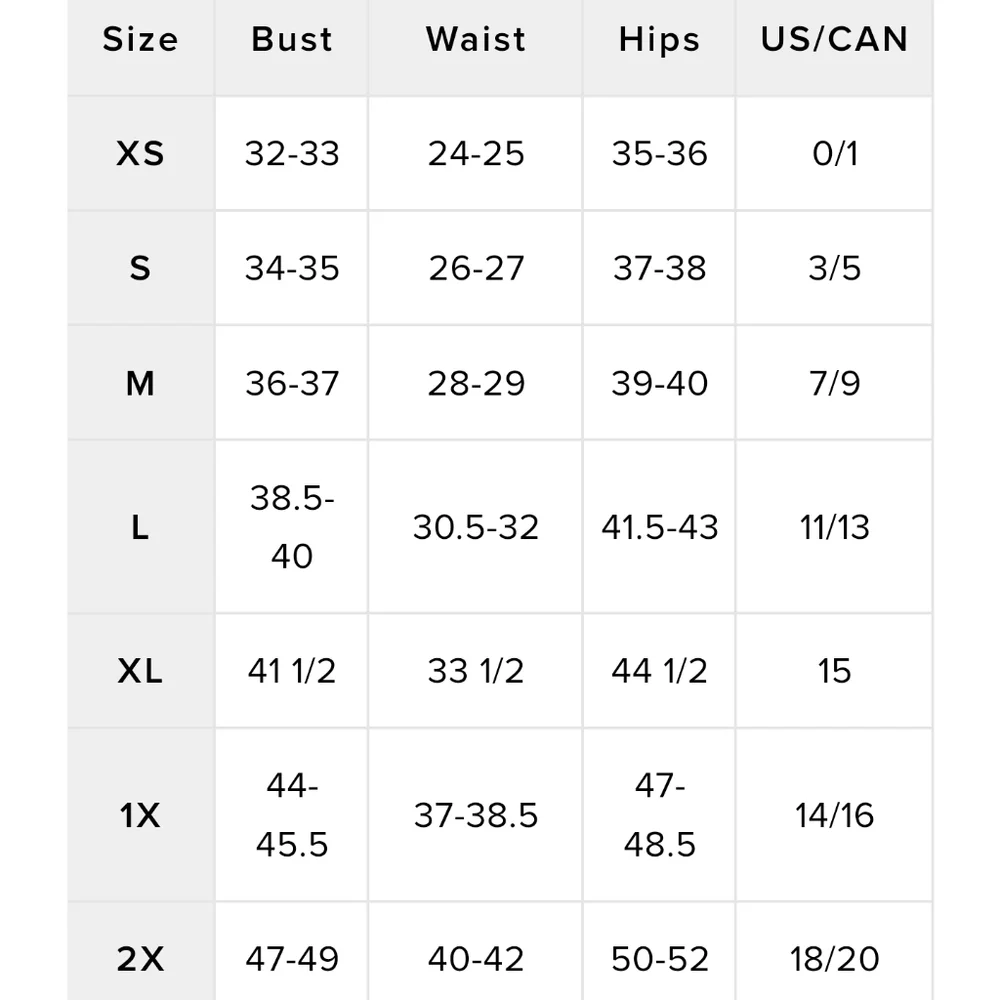Select the 2X size row label
Screen dimensions: 1000x1000
pyautogui.click(x=140, y=959)
